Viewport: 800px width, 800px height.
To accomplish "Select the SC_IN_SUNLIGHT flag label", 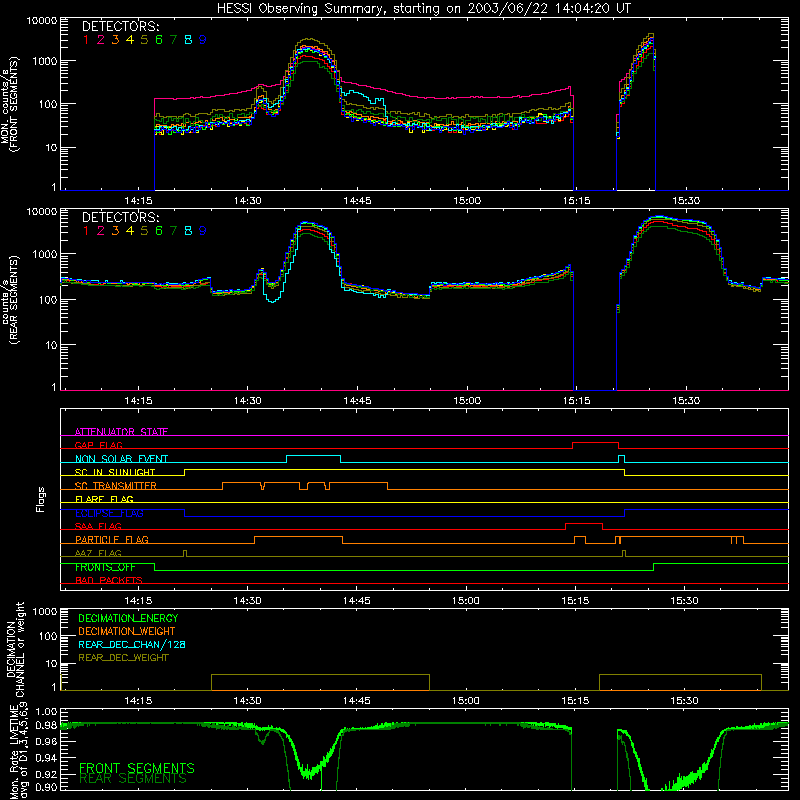I will click(115, 472).
